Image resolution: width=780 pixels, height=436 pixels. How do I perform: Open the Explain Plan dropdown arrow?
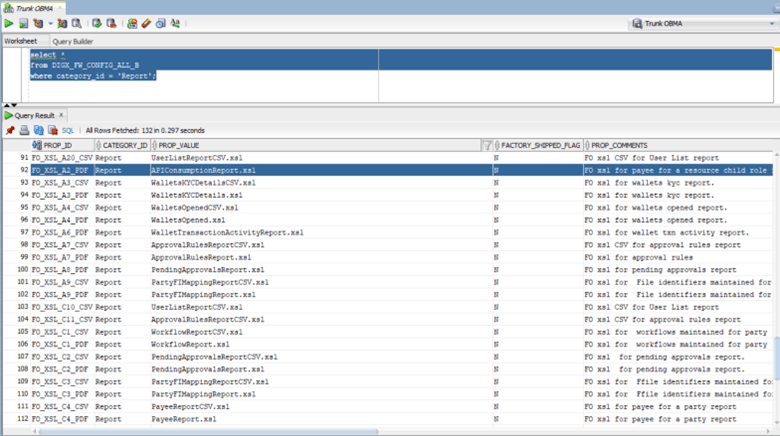click(50, 23)
